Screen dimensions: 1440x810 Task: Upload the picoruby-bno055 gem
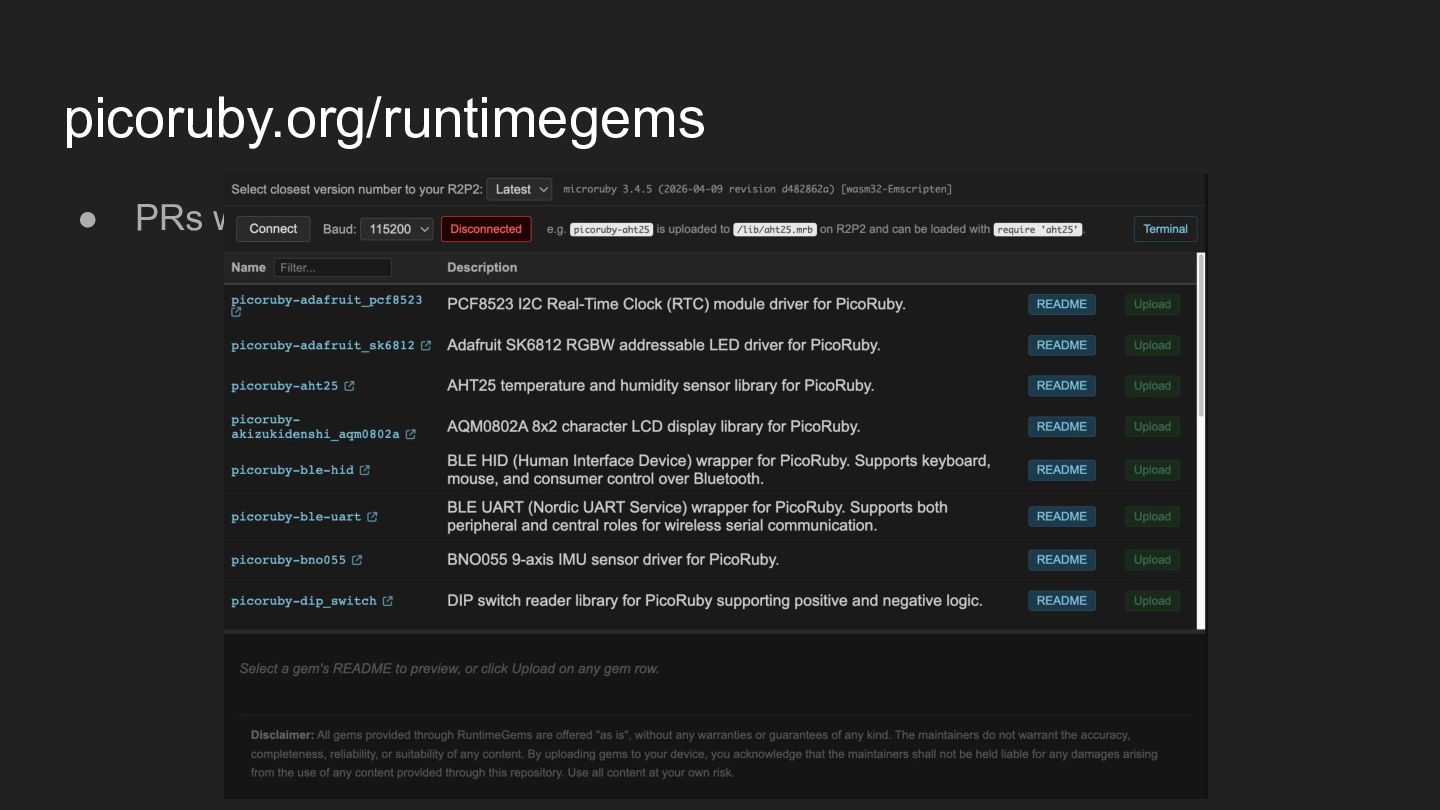tap(1152, 559)
